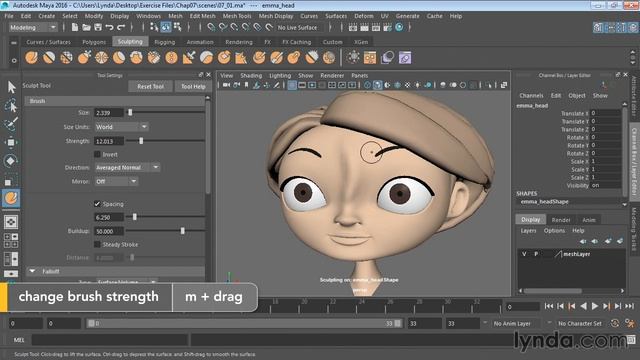Enable the Invert checkbox
Viewport: 640px width, 360px height.
tap(97, 154)
